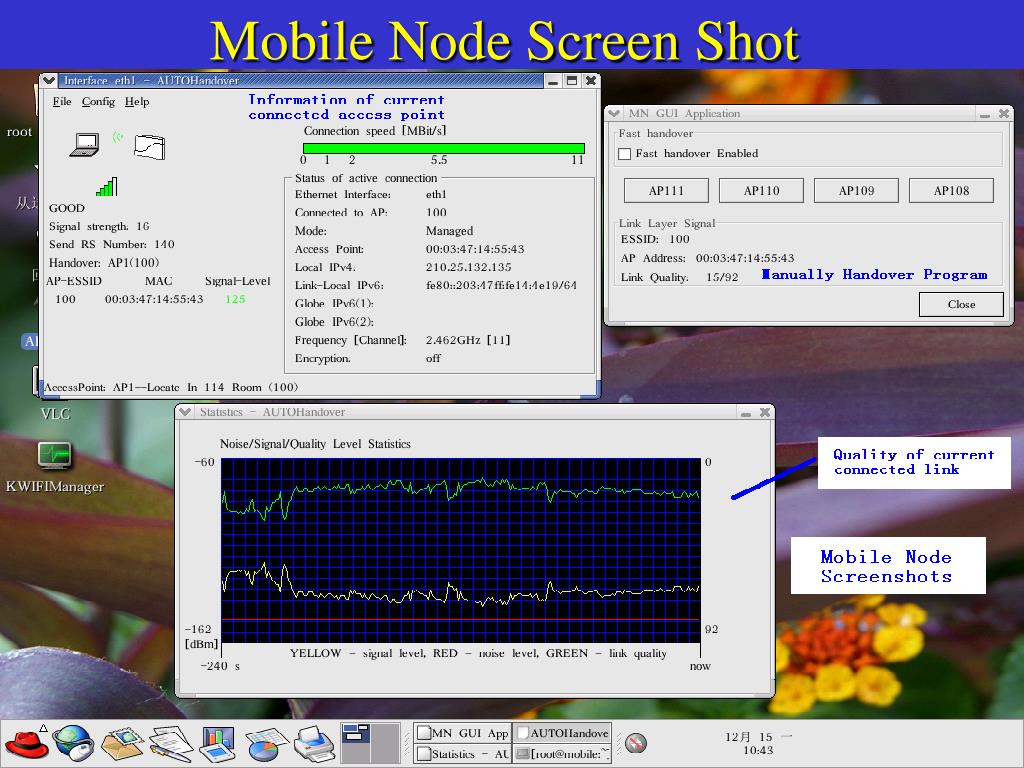Enable the Fast handover checkbox
Screen dimensions: 1024x768
[x=625, y=153]
